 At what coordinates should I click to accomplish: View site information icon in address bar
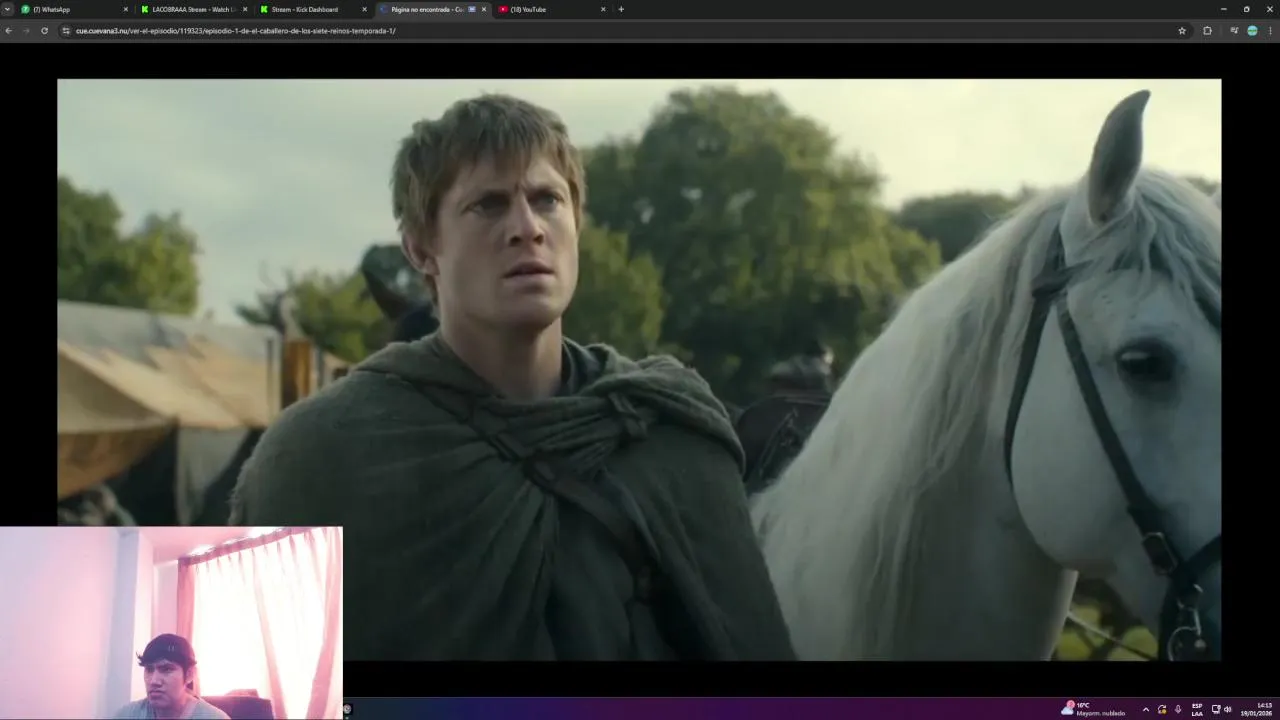click(66, 30)
